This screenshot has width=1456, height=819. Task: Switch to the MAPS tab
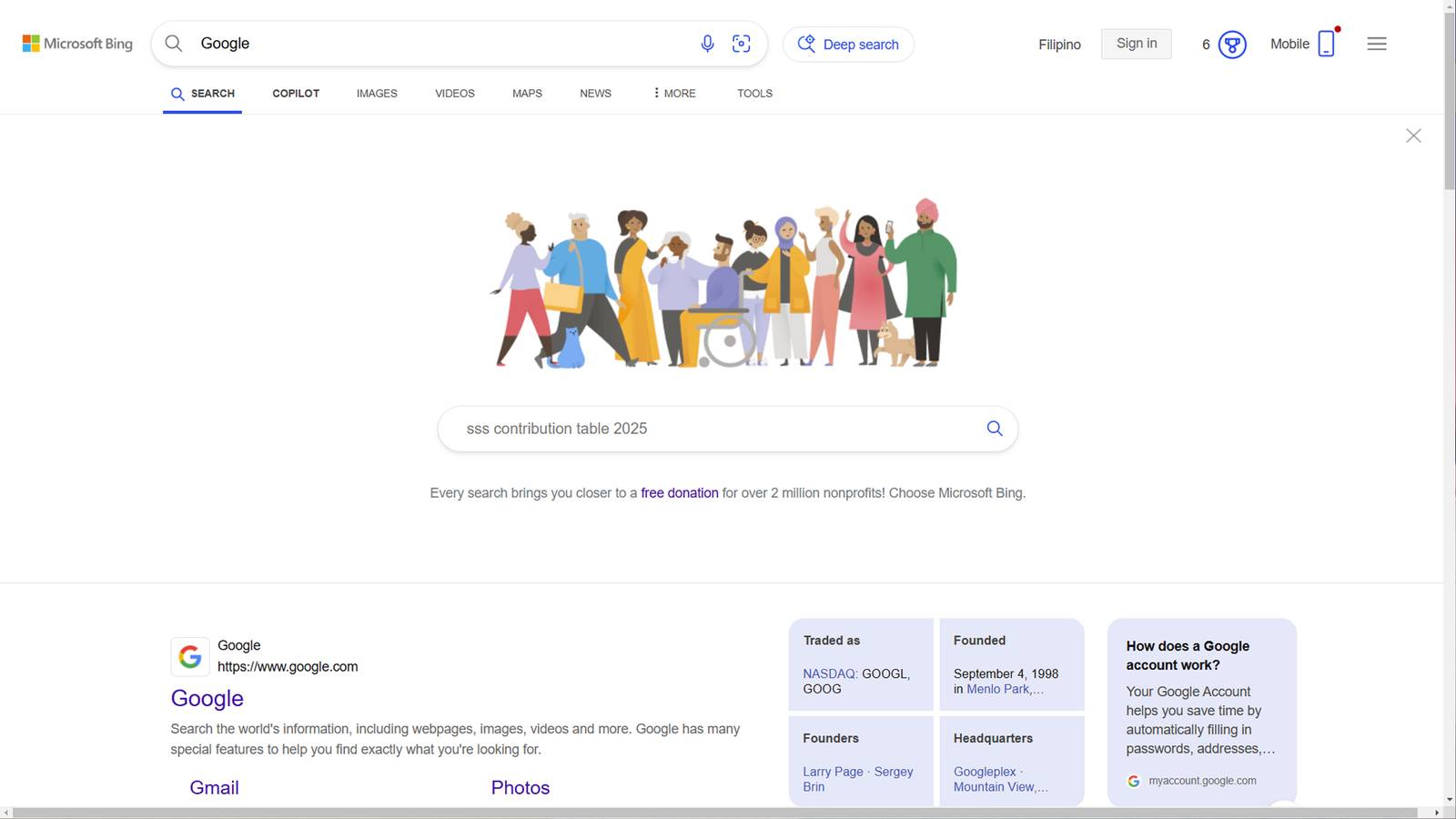pyautogui.click(x=526, y=93)
